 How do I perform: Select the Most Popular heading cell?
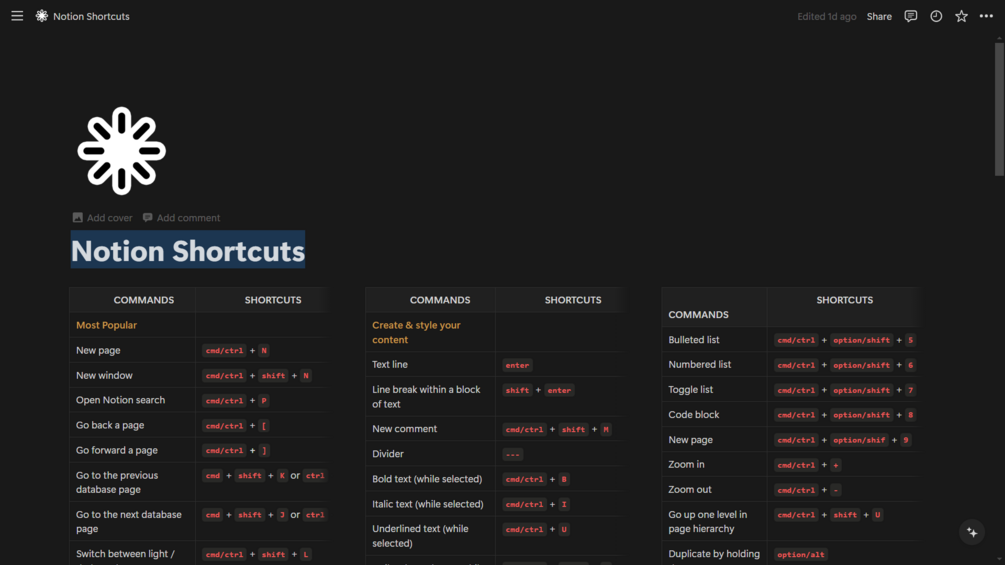132,325
